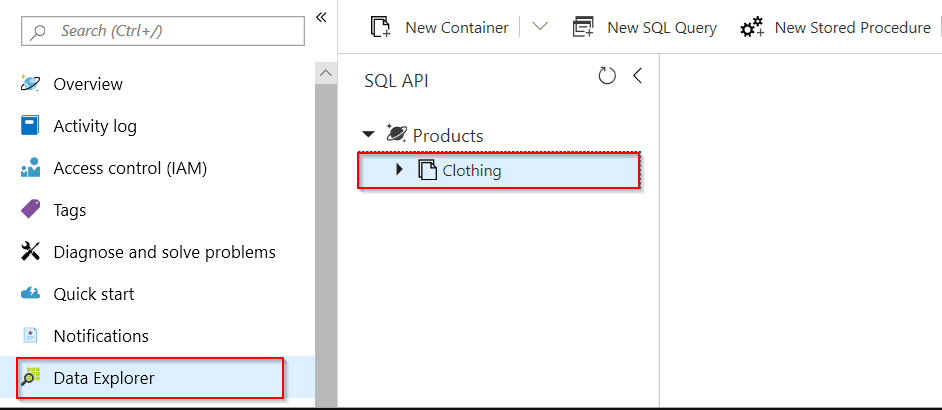Collapse the left navigation menu
Screen dimensions: 942x410
(x=321, y=17)
